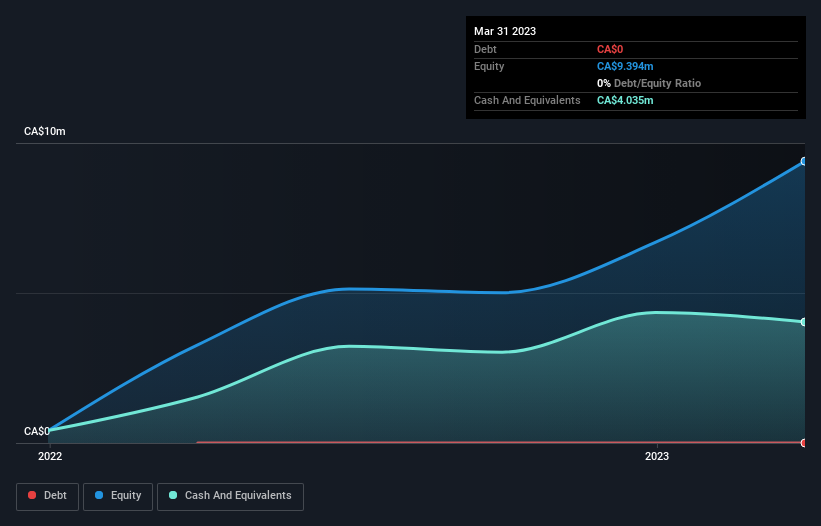Image resolution: width=821 pixels, height=526 pixels.
Task: Click the 0% Debt/Equity Ratio text
Action: 649,83
